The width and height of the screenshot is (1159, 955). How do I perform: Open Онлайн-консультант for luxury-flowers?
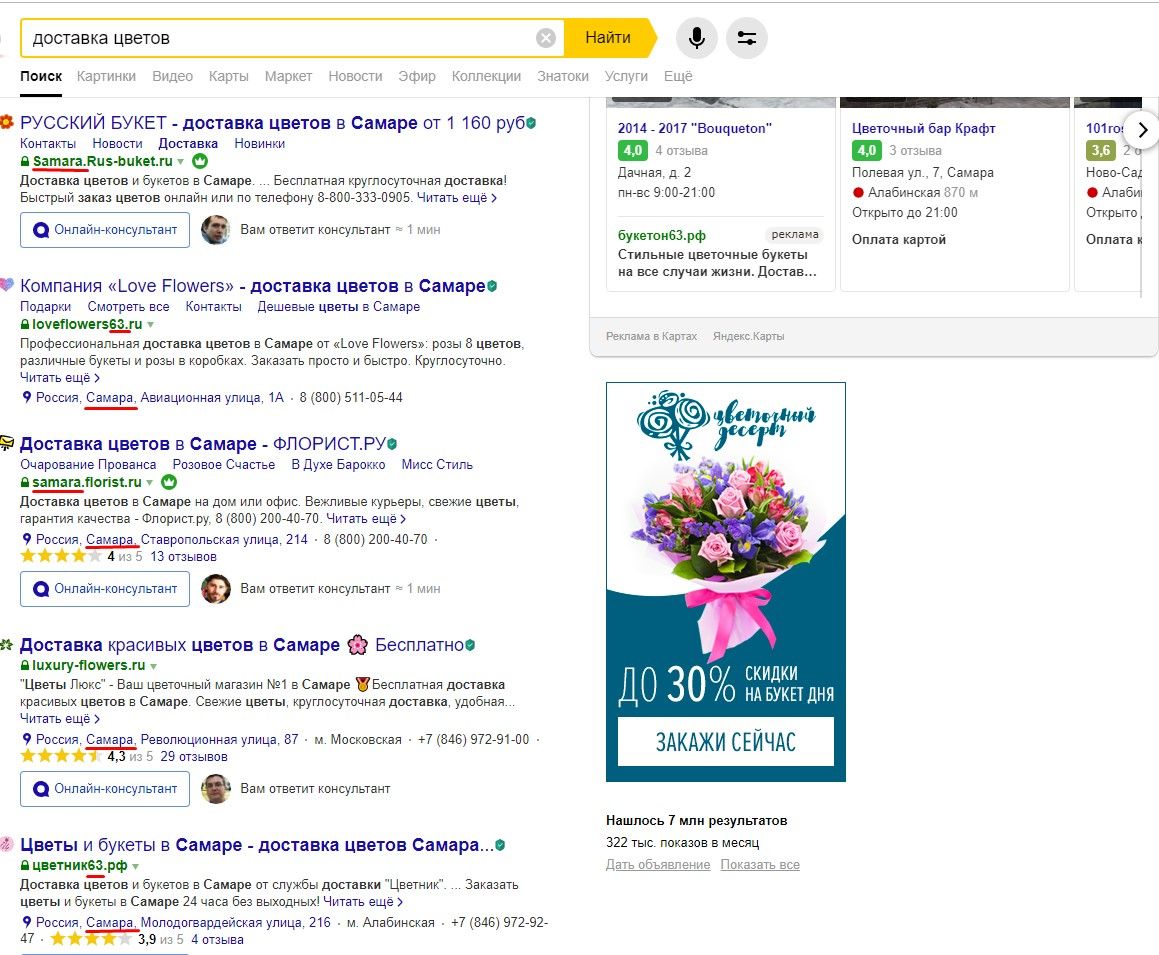[105, 789]
